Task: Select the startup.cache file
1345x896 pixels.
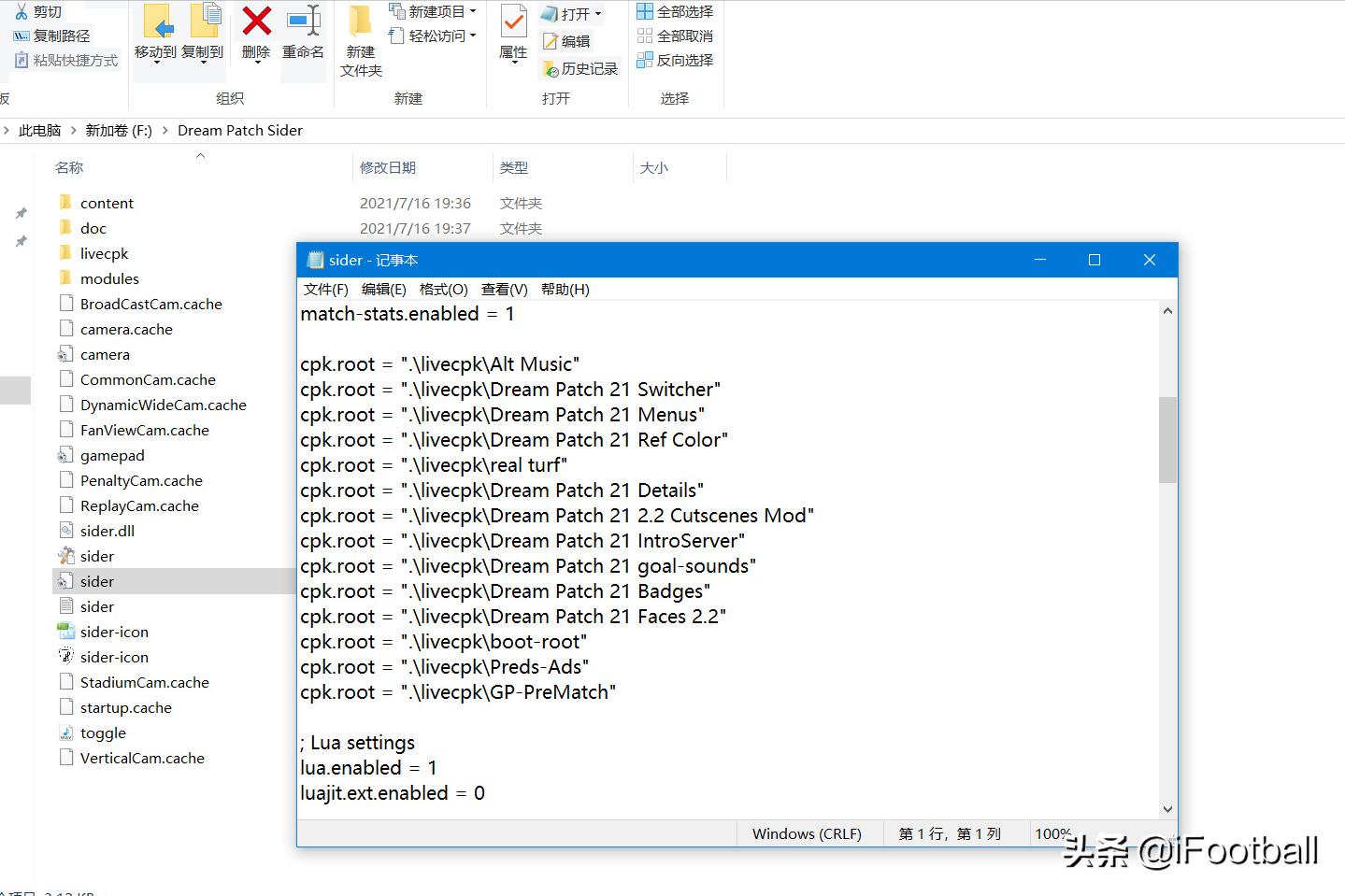Action: [126, 708]
